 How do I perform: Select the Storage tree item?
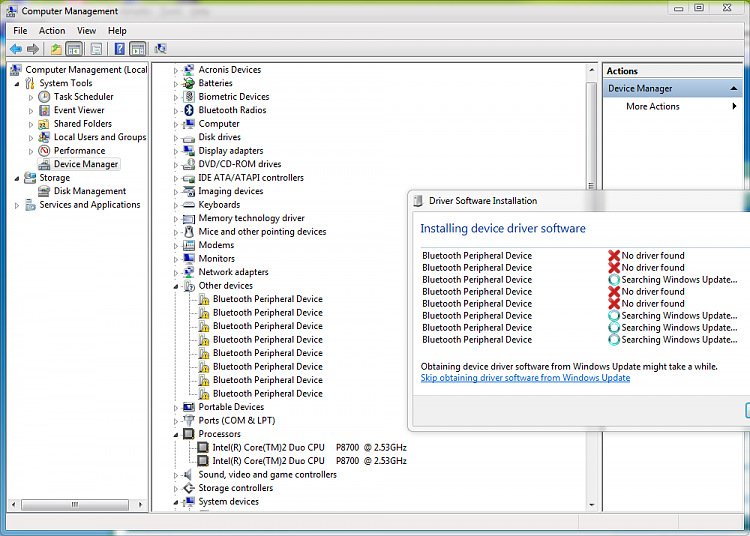pos(55,178)
